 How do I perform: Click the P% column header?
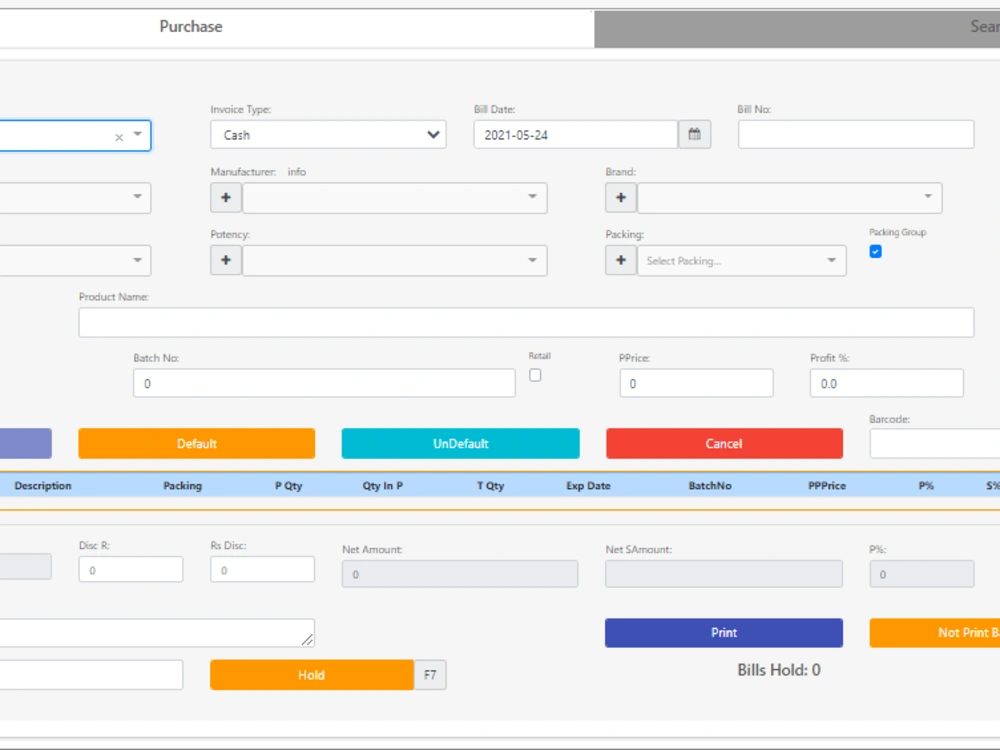coord(926,486)
